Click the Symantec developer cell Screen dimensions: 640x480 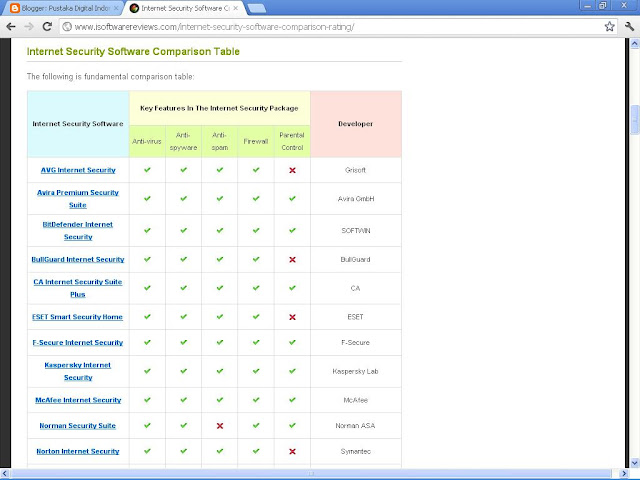[x=356, y=451]
